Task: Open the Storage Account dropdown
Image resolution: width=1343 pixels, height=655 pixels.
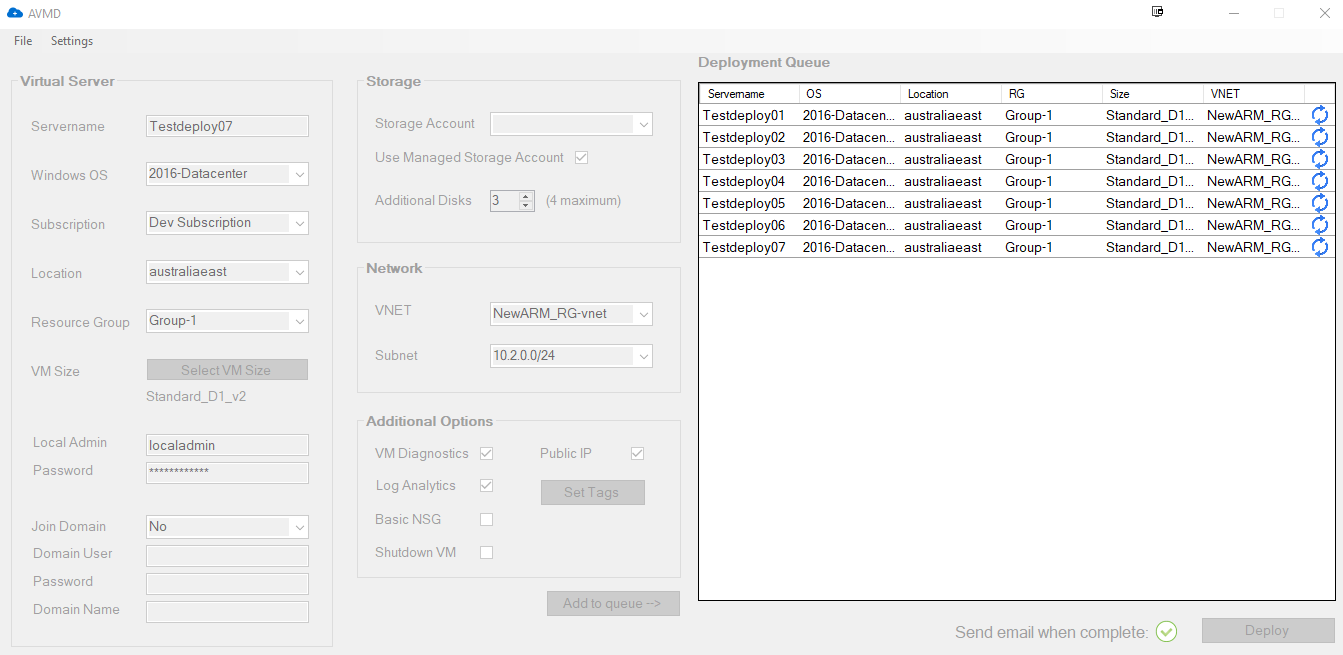Action: pos(571,124)
